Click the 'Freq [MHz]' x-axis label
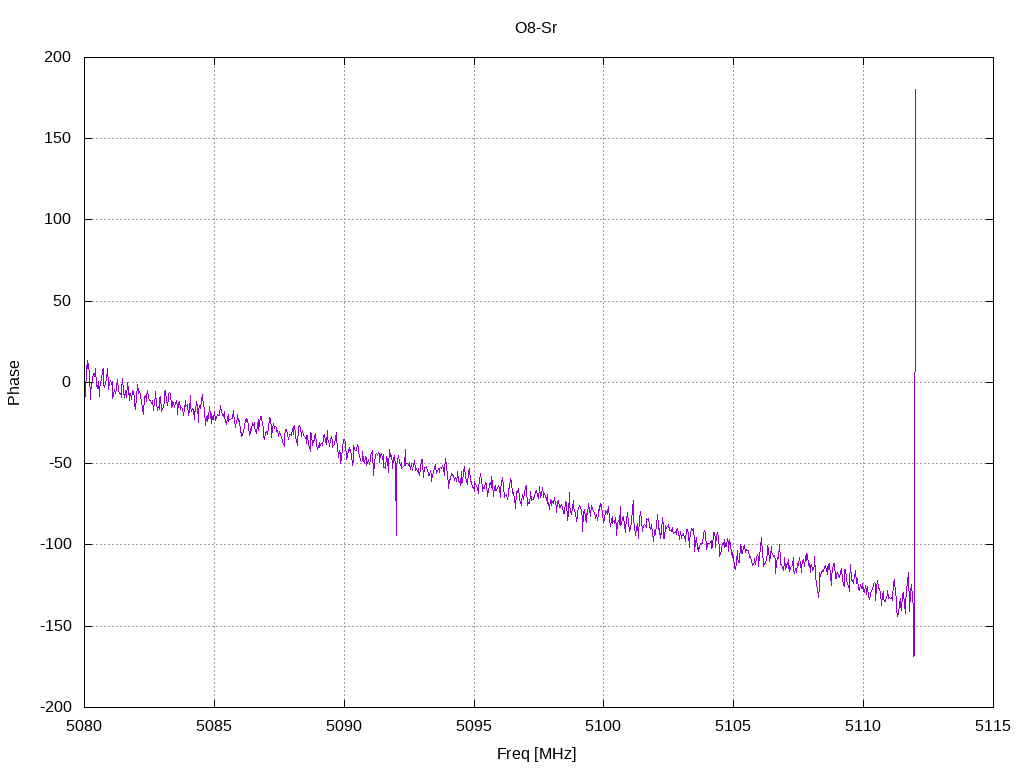This screenshot has height=768, width=1024. [536, 754]
